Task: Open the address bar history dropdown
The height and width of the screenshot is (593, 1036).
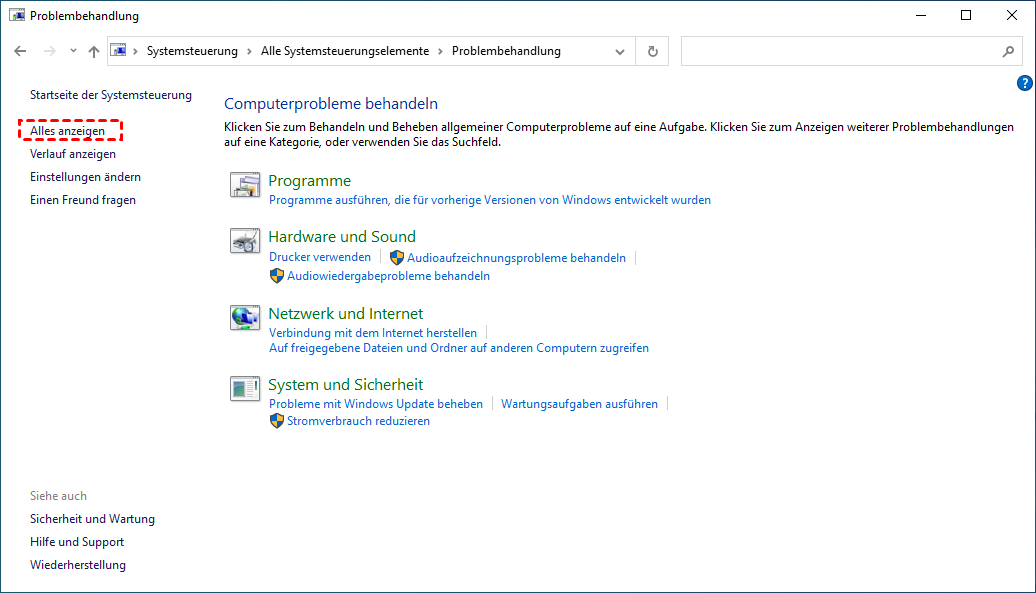Action: click(621, 51)
